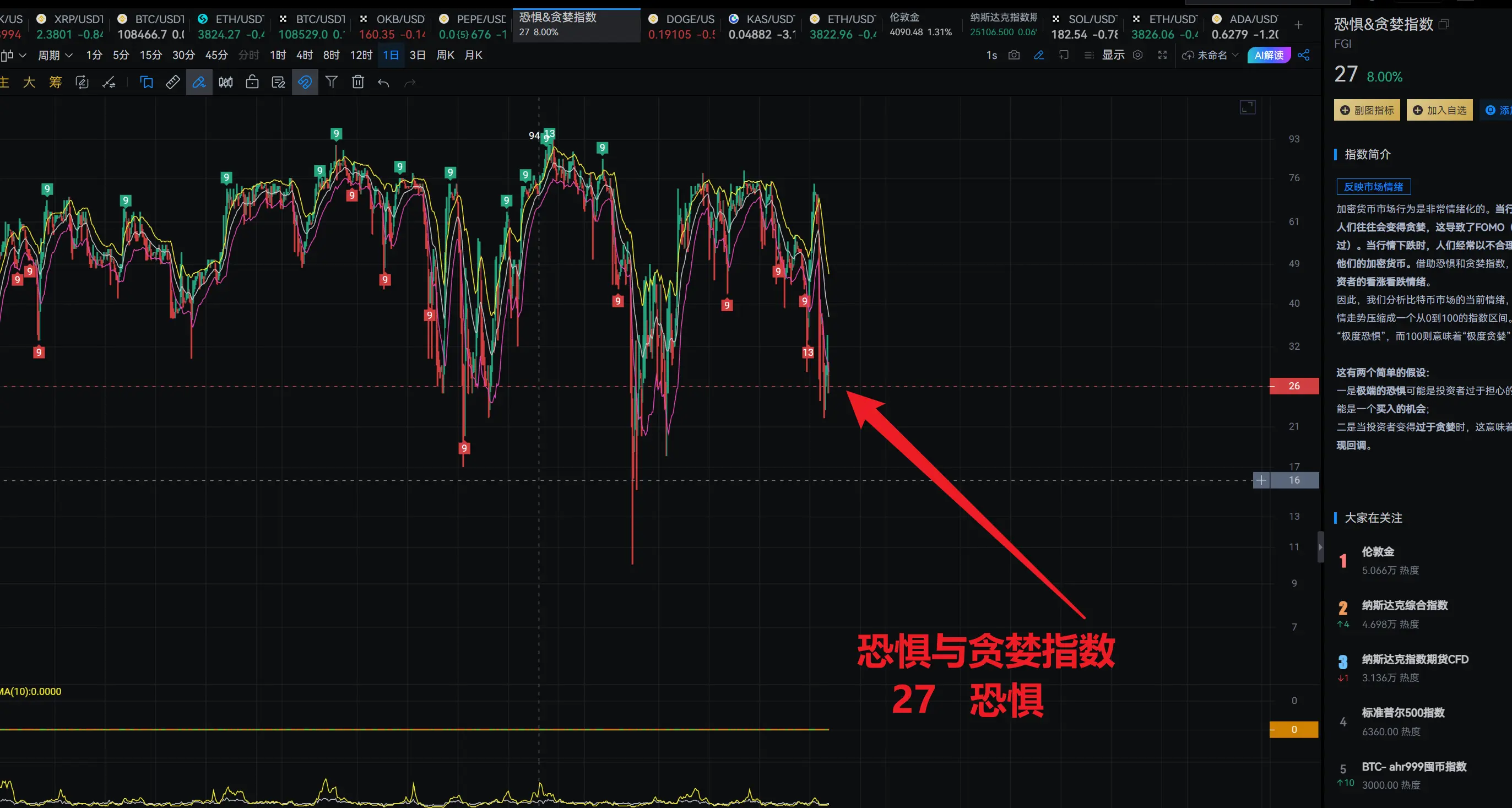Open the DOGE/USDT symbol tab

(681, 26)
